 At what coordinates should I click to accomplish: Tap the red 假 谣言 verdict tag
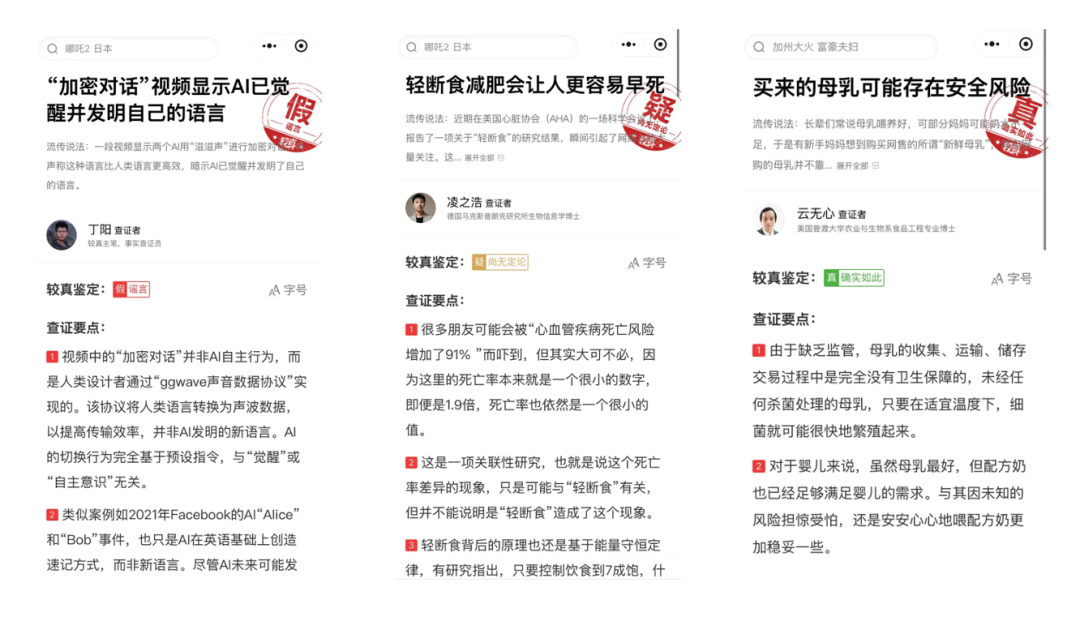(131, 289)
